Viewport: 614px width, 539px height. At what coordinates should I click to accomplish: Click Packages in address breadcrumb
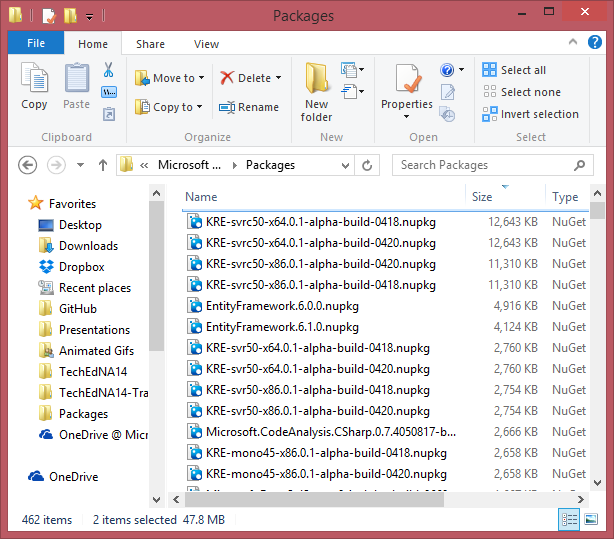click(270, 165)
